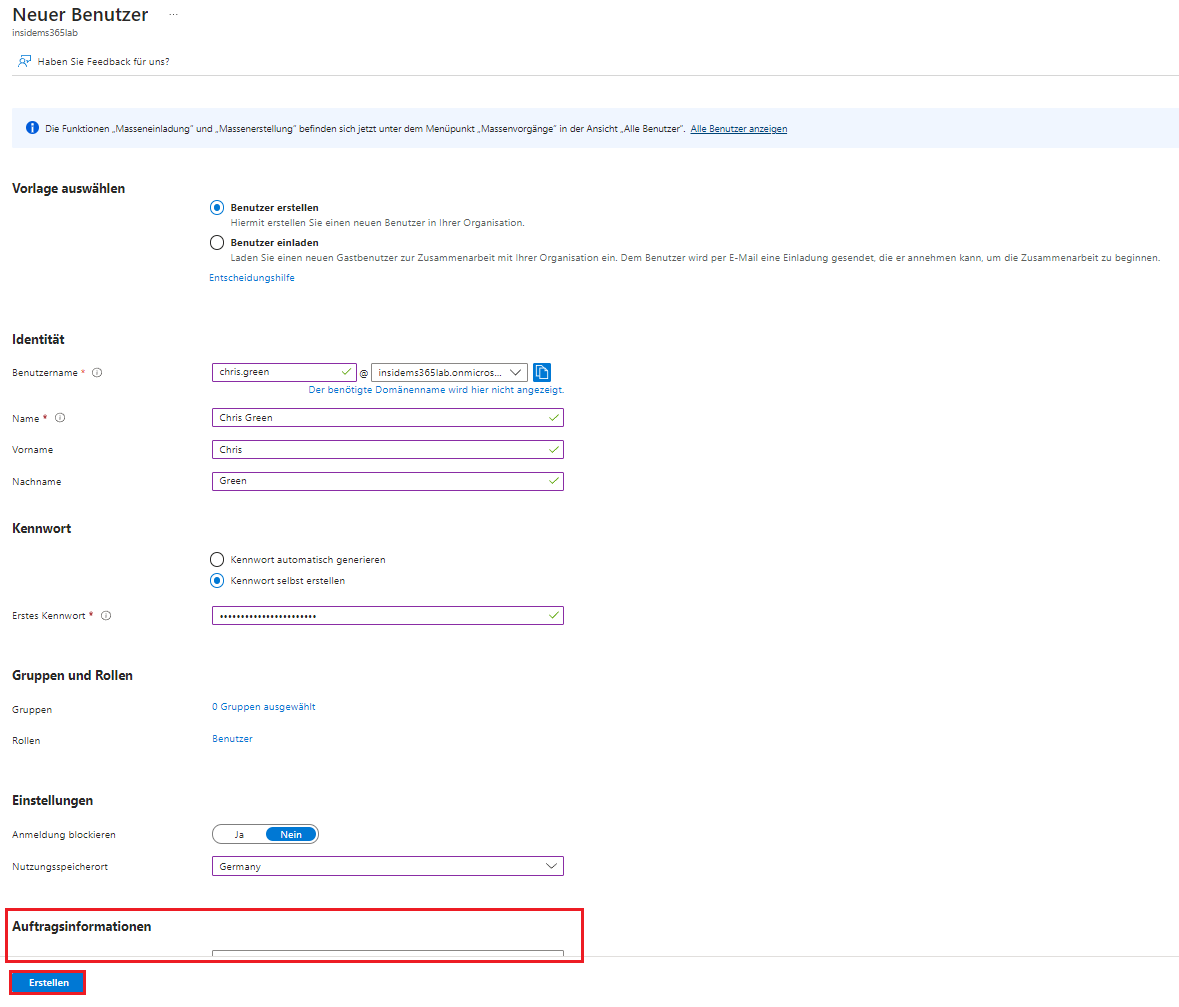Viewport: 1179px width, 1007px height.
Task: Choose Kennwort automatisch generieren option
Action: coord(217,560)
